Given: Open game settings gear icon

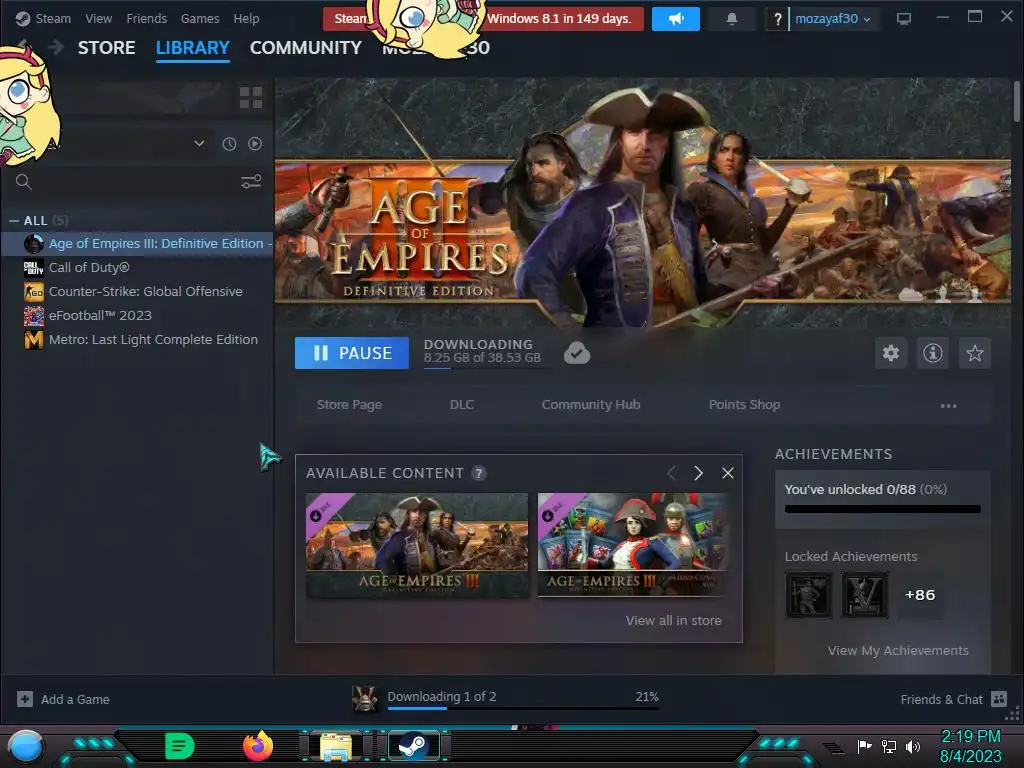Looking at the screenshot, I should 891,353.
